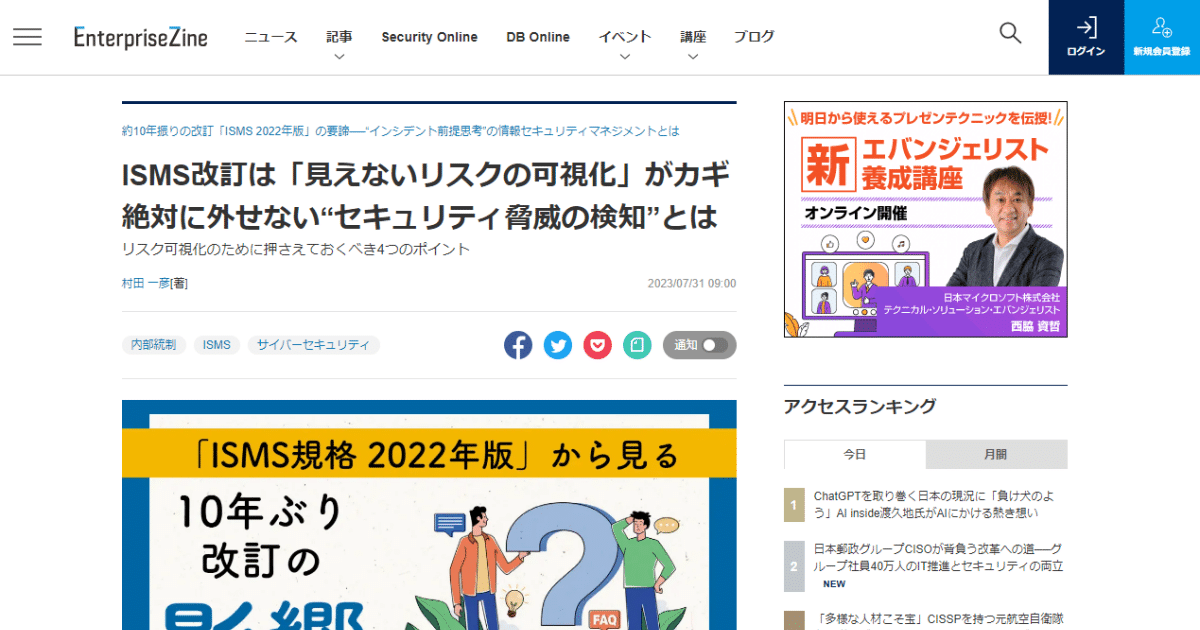Viewport: 1200px width, 630px height.
Task: Click the EnterpriseZine logo
Action: pyautogui.click(x=141, y=37)
